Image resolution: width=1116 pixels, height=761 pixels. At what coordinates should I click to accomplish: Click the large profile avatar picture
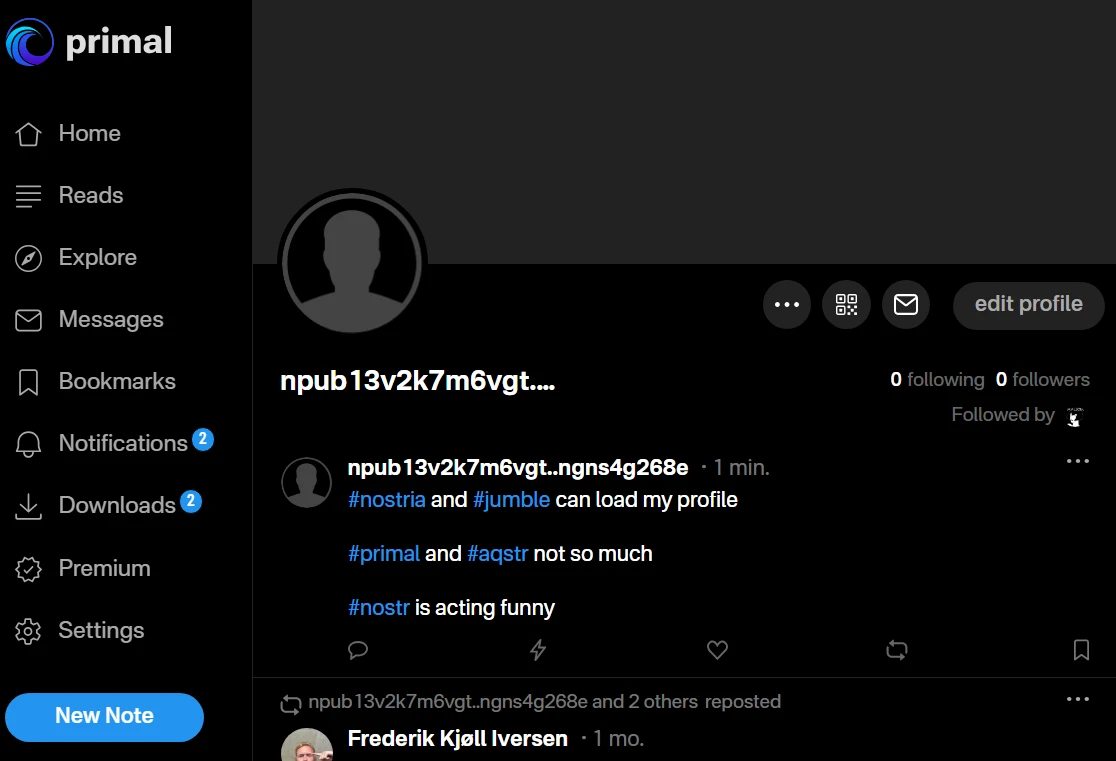(x=352, y=263)
